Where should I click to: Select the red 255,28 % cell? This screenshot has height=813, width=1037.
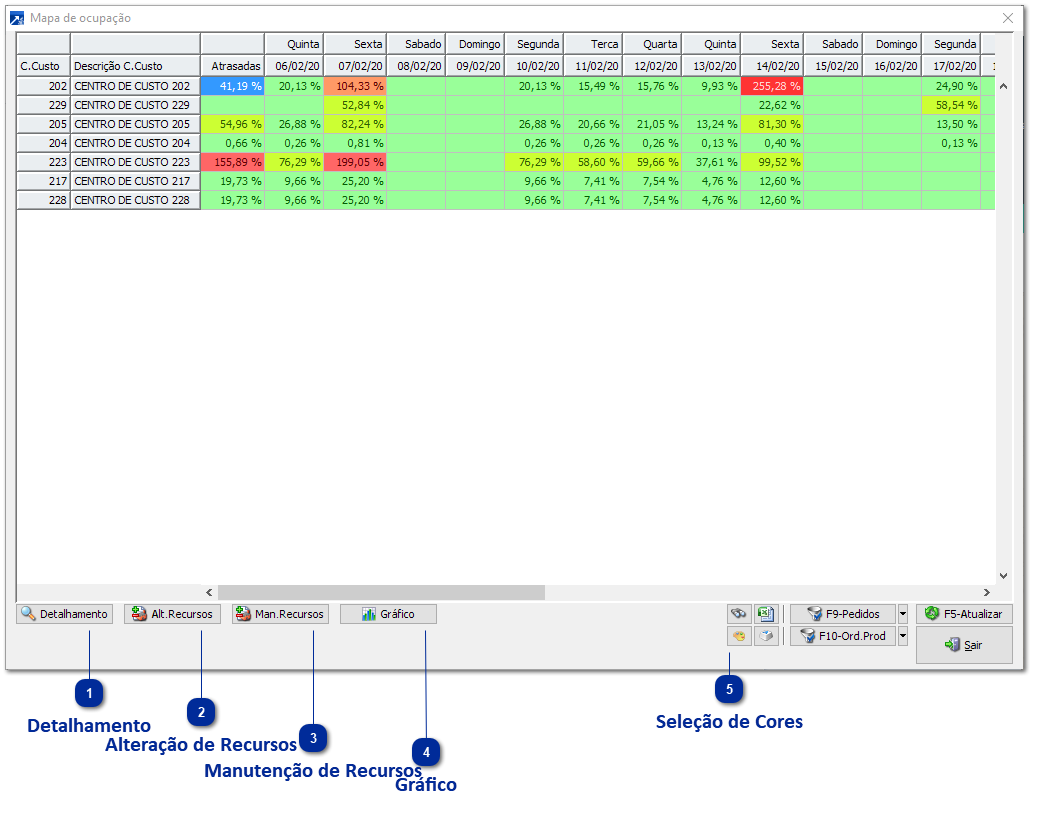click(x=772, y=86)
